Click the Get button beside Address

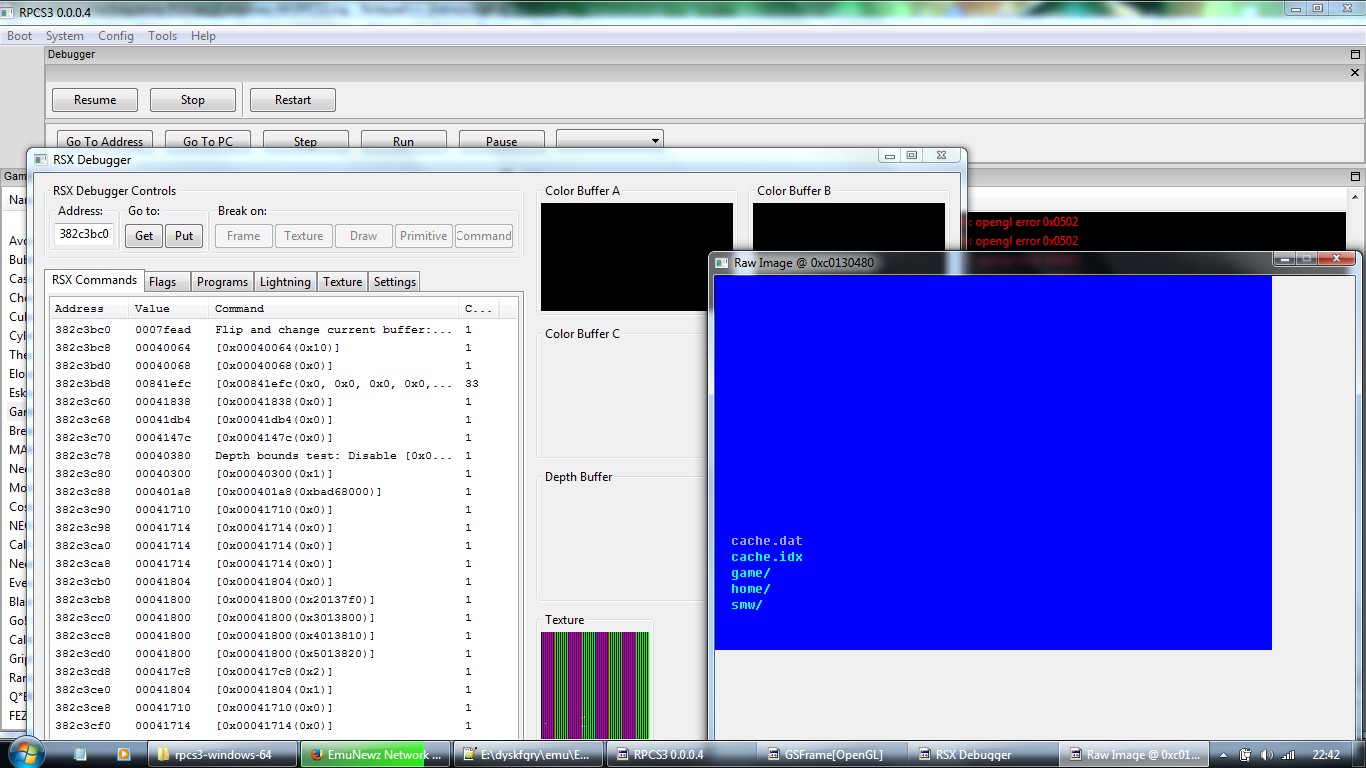coord(144,236)
